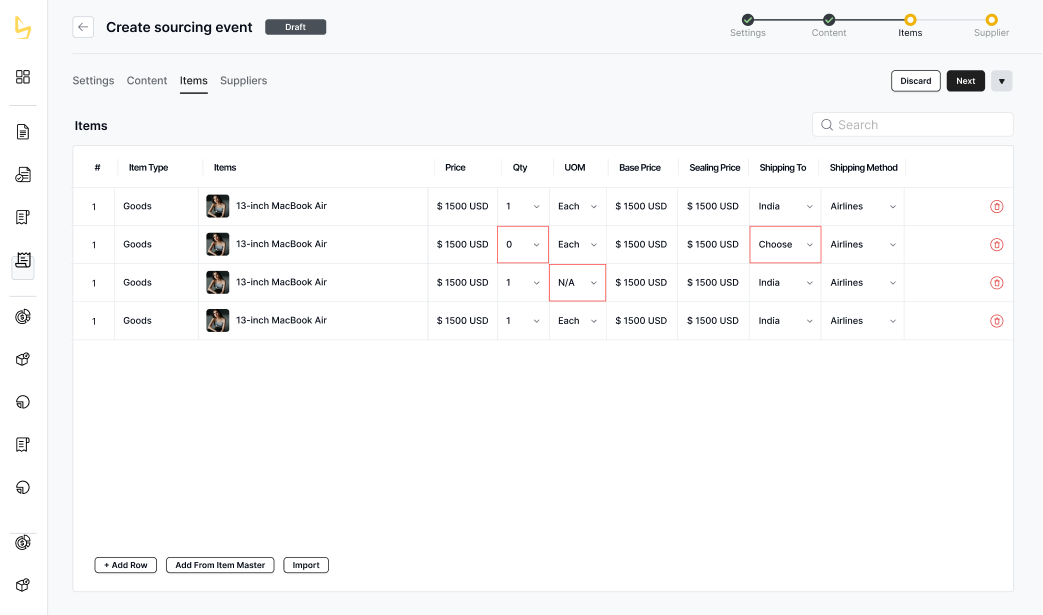Click the dashboard grid icon in sidebar
1043x615 pixels.
(x=23, y=77)
